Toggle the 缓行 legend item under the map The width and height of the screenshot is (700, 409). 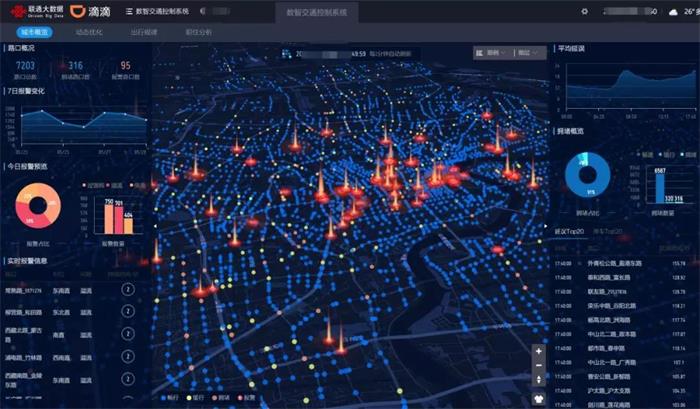click(200, 398)
